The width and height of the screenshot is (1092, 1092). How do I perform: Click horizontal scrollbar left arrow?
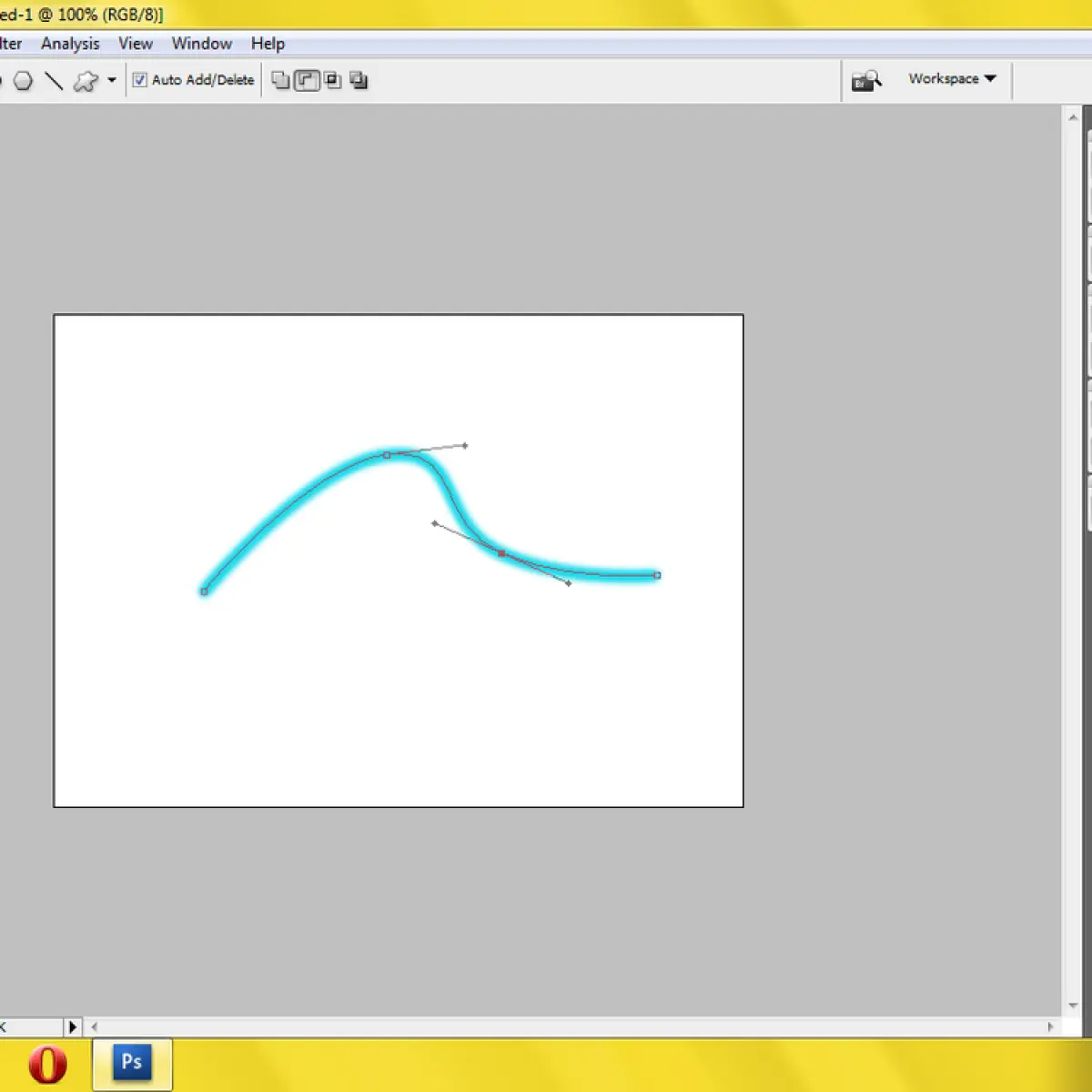(x=94, y=1026)
